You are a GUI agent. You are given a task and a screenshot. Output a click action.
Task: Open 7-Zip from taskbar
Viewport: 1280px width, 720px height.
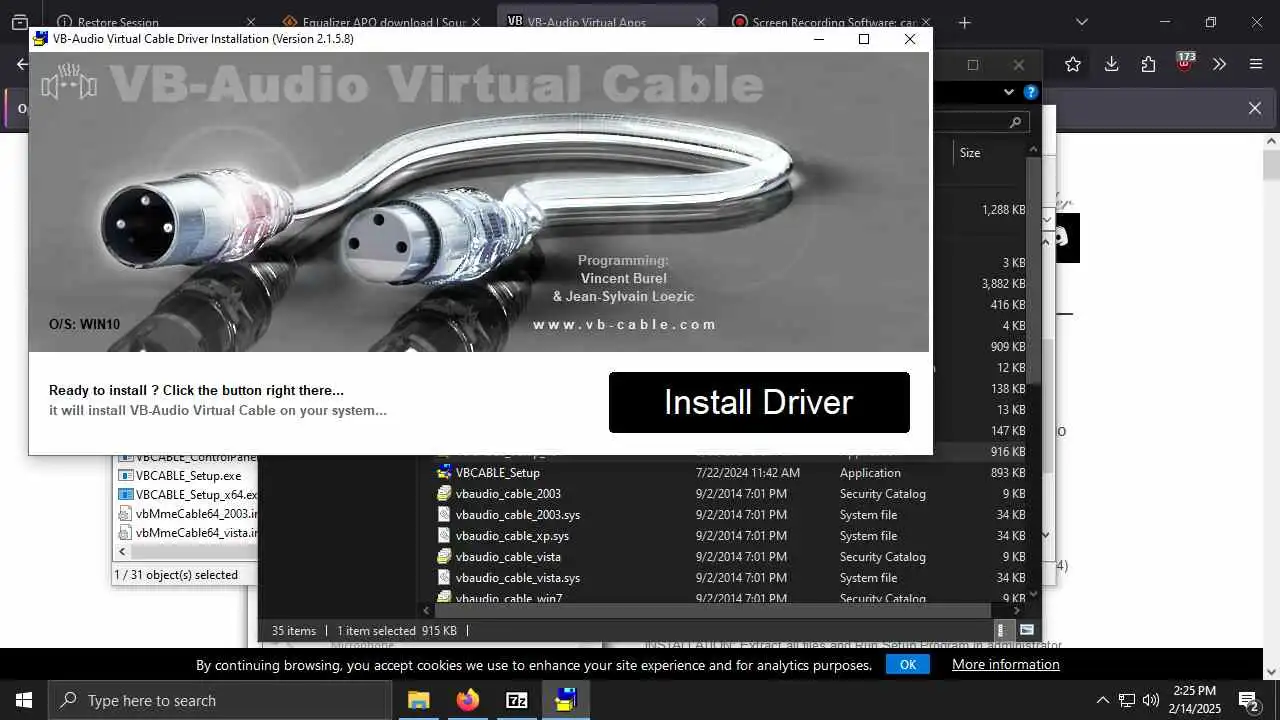pos(517,700)
